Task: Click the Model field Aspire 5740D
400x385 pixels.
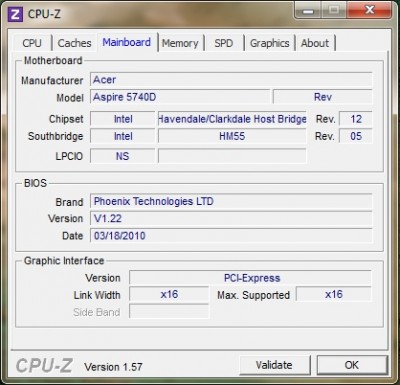Action: (180, 97)
